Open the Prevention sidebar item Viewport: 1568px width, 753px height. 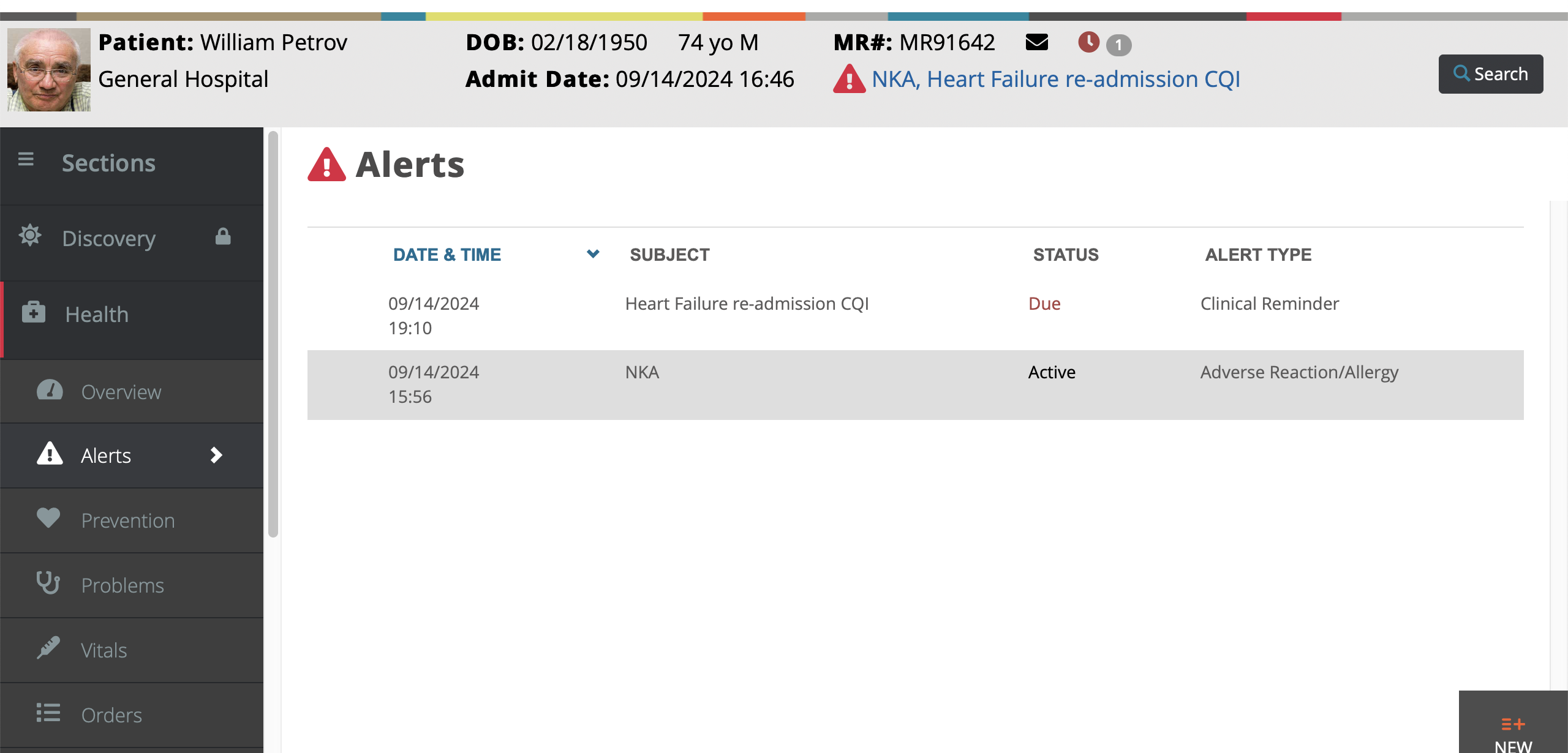point(132,520)
